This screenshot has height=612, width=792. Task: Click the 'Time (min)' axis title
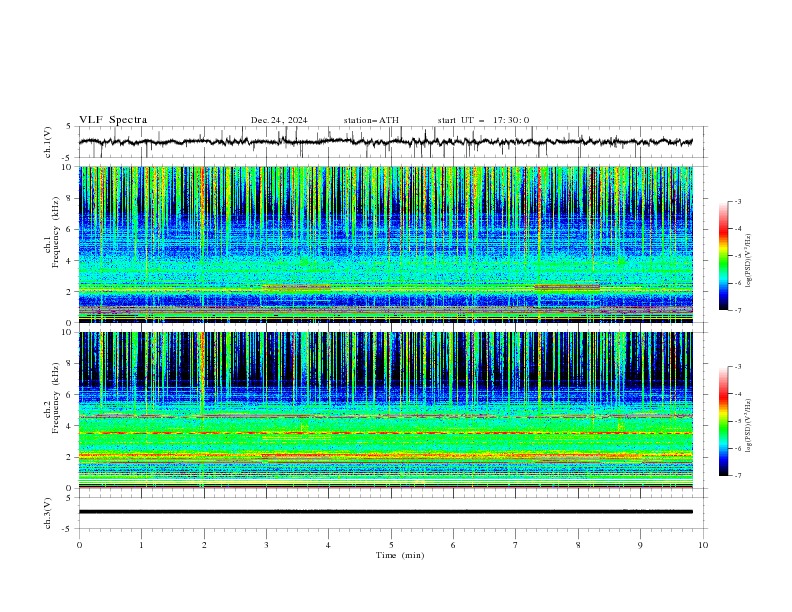400,555
